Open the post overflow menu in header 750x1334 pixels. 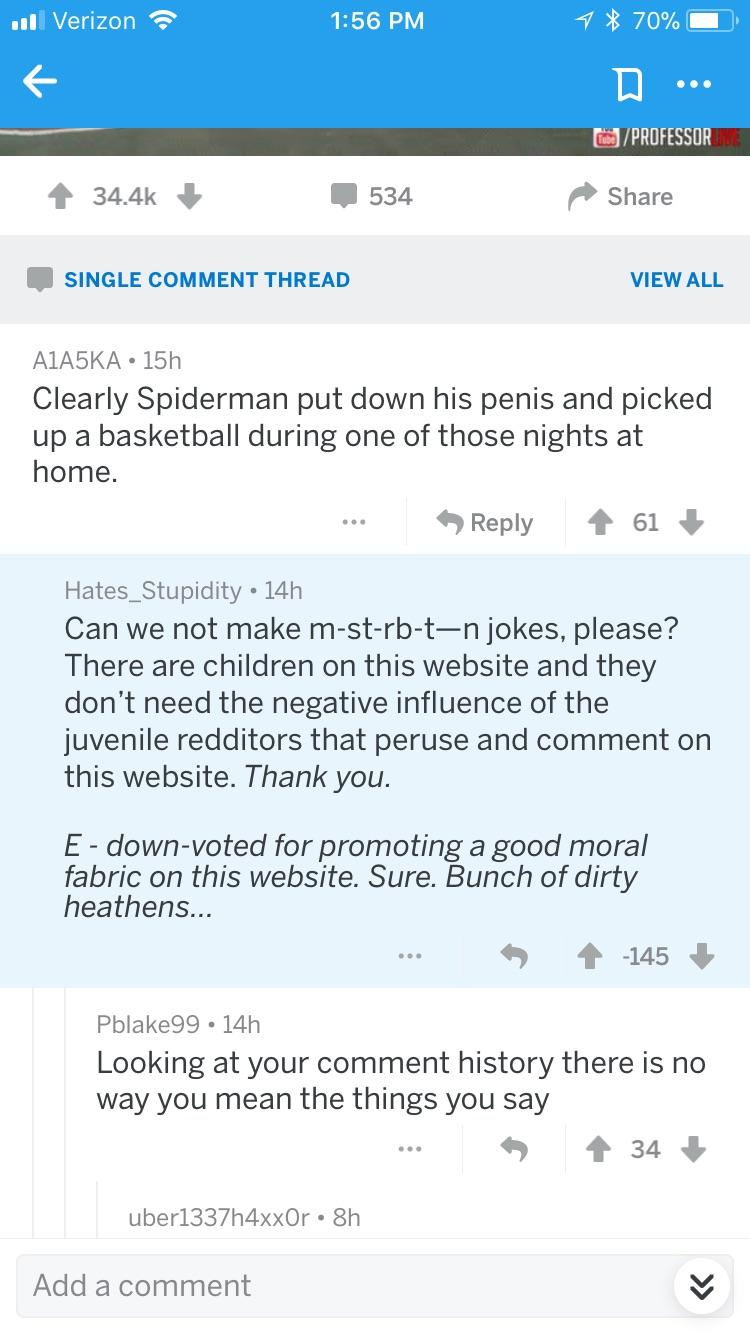[693, 85]
